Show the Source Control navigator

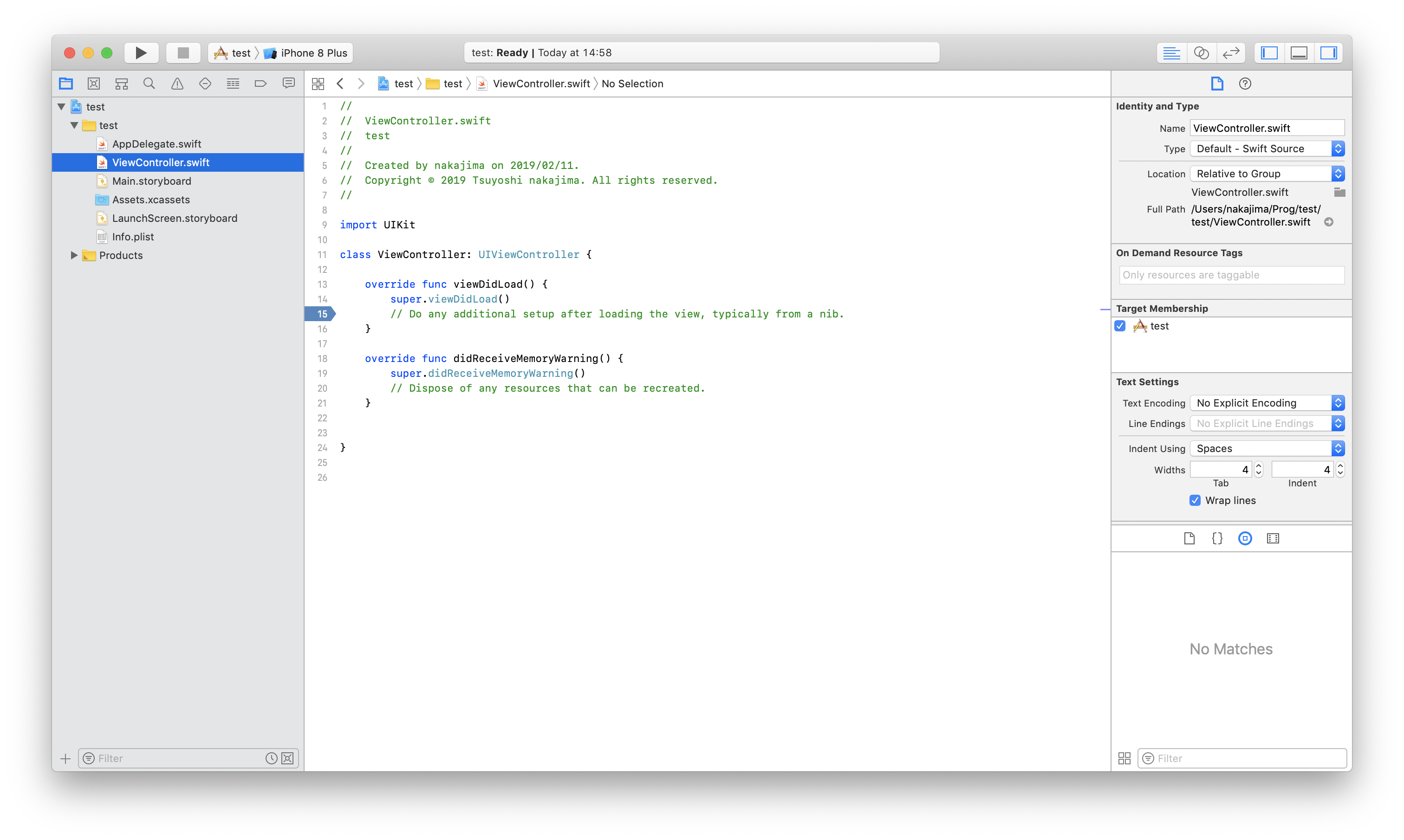(x=94, y=84)
